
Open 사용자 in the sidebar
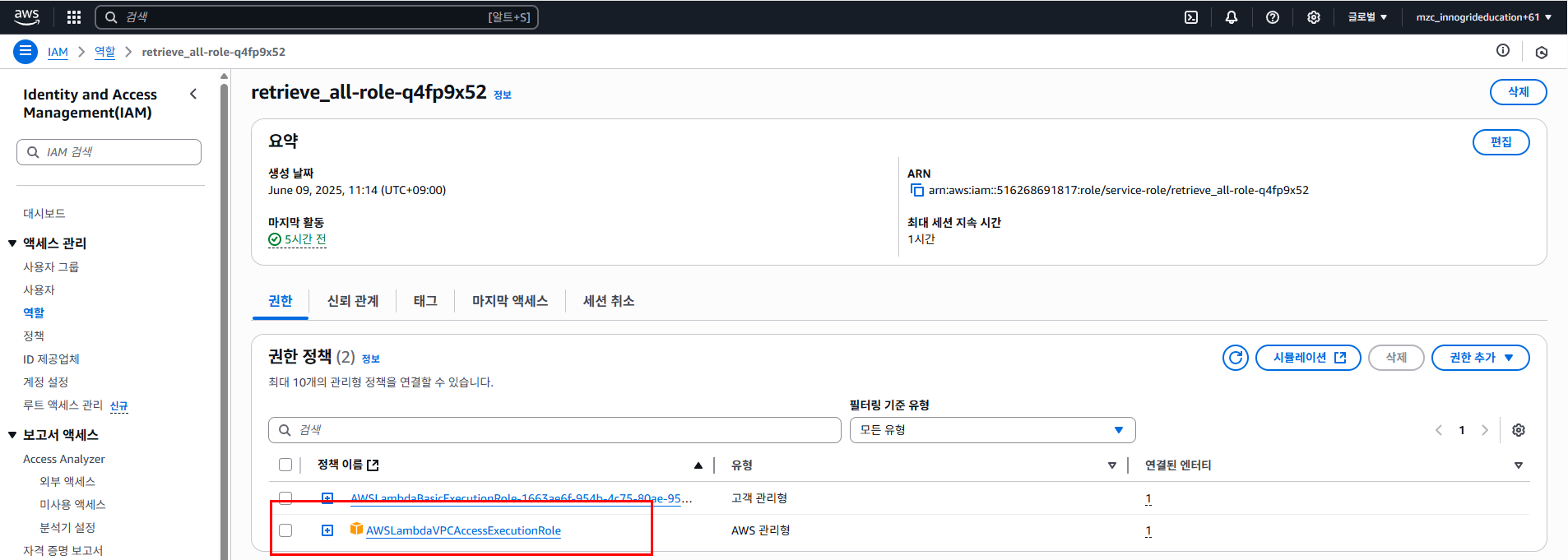pyautogui.click(x=39, y=289)
